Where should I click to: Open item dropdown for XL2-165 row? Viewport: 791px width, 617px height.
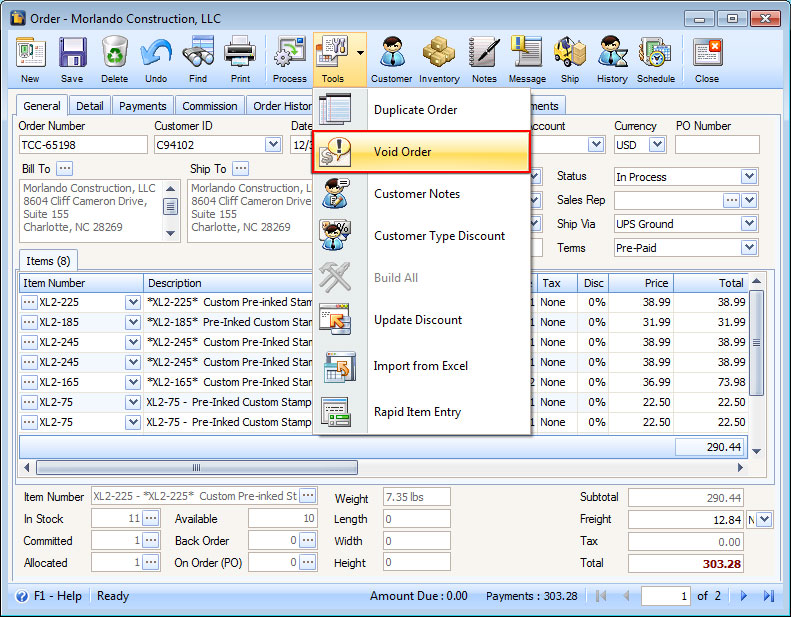[x=133, y=382]
